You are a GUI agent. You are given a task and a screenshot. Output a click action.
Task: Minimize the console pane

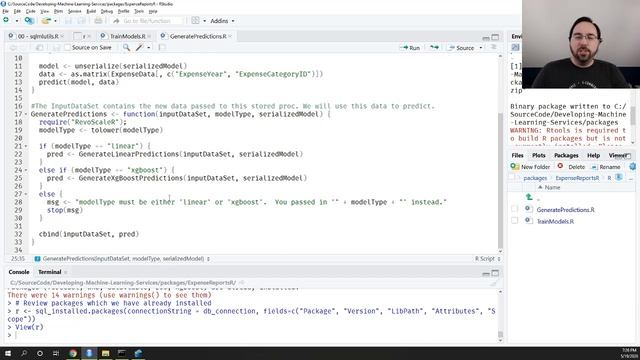[486, 273]
